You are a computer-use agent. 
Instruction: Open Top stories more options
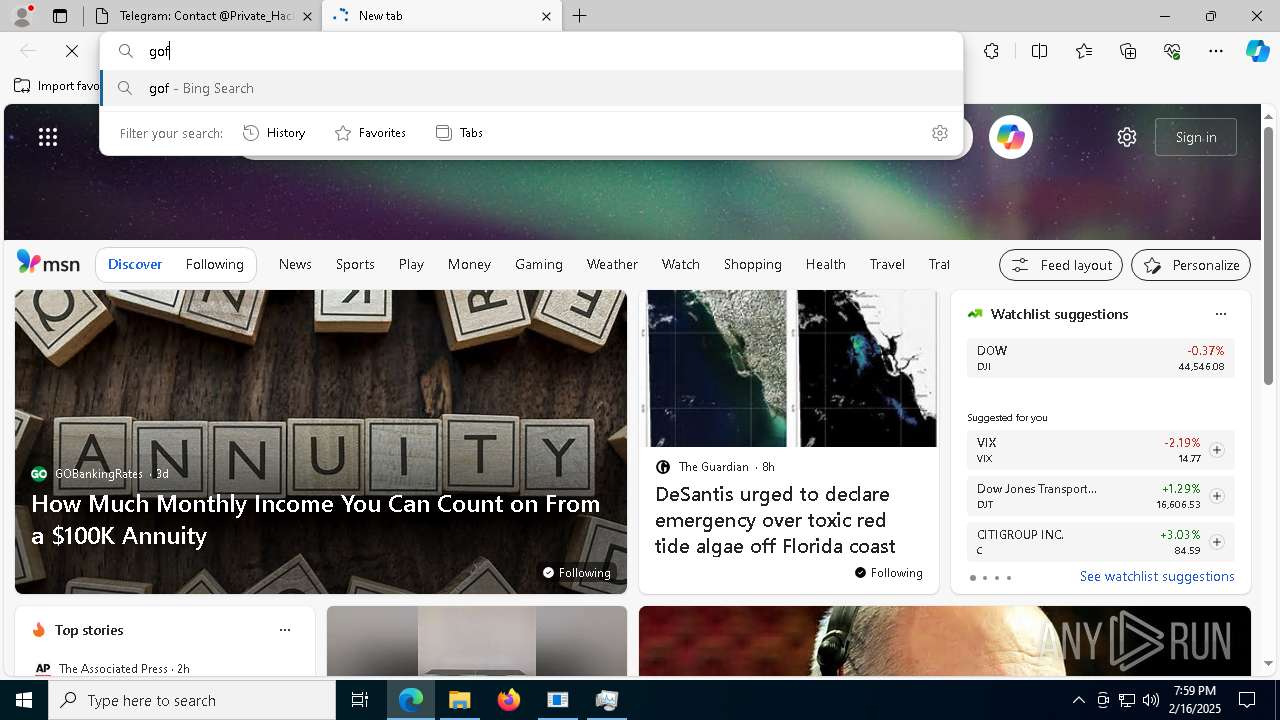285,630
